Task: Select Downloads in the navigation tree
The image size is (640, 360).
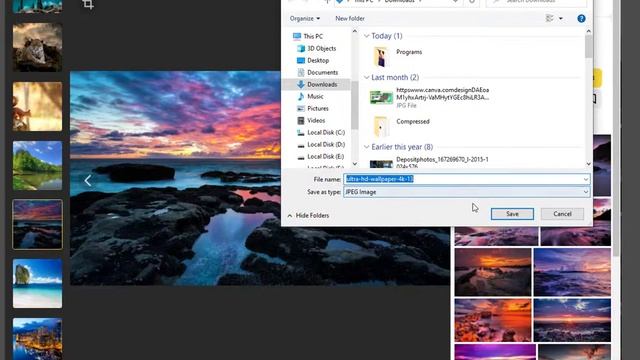Action: tap(322, 84)
